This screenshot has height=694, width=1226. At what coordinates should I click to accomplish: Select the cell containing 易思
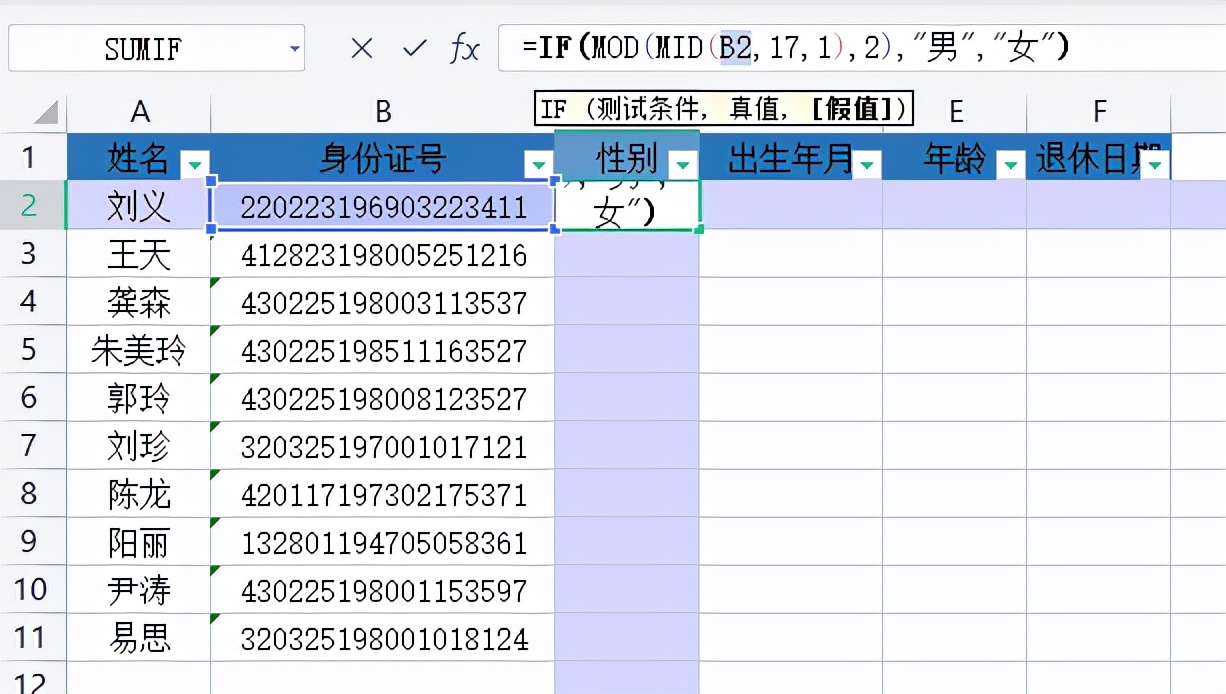[x=139, y=638]
